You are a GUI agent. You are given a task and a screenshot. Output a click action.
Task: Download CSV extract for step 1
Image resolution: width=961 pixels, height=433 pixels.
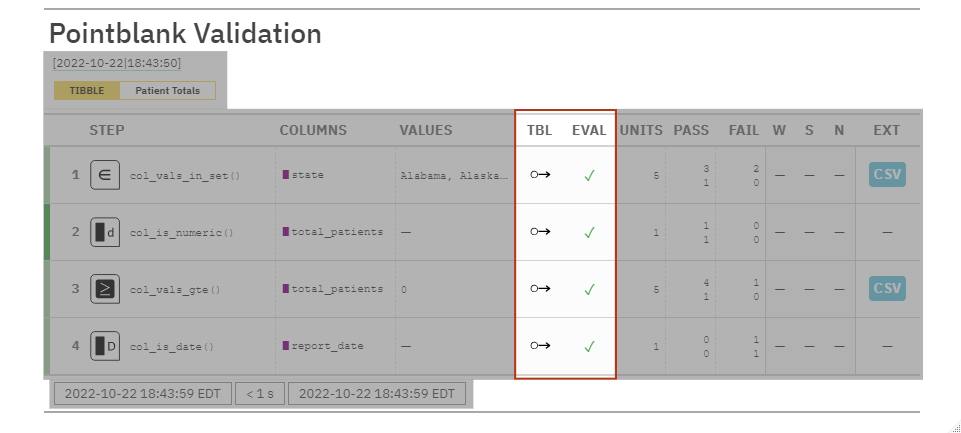click(x=887, y=174)
